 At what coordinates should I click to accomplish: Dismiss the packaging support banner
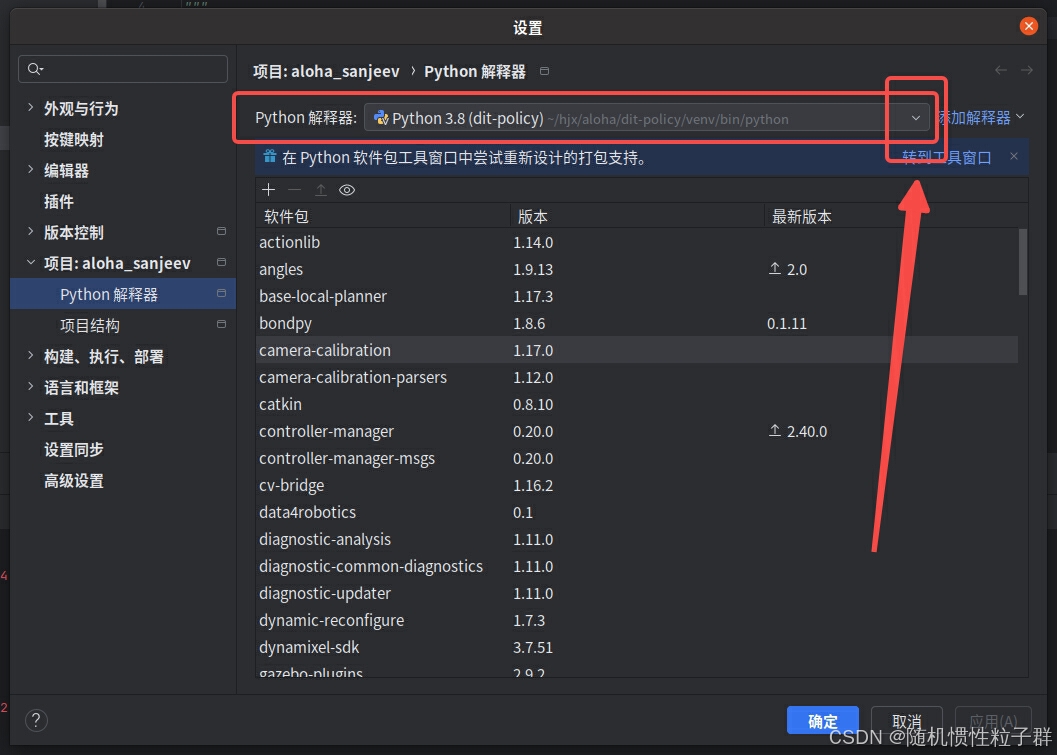coord(1014,156)
